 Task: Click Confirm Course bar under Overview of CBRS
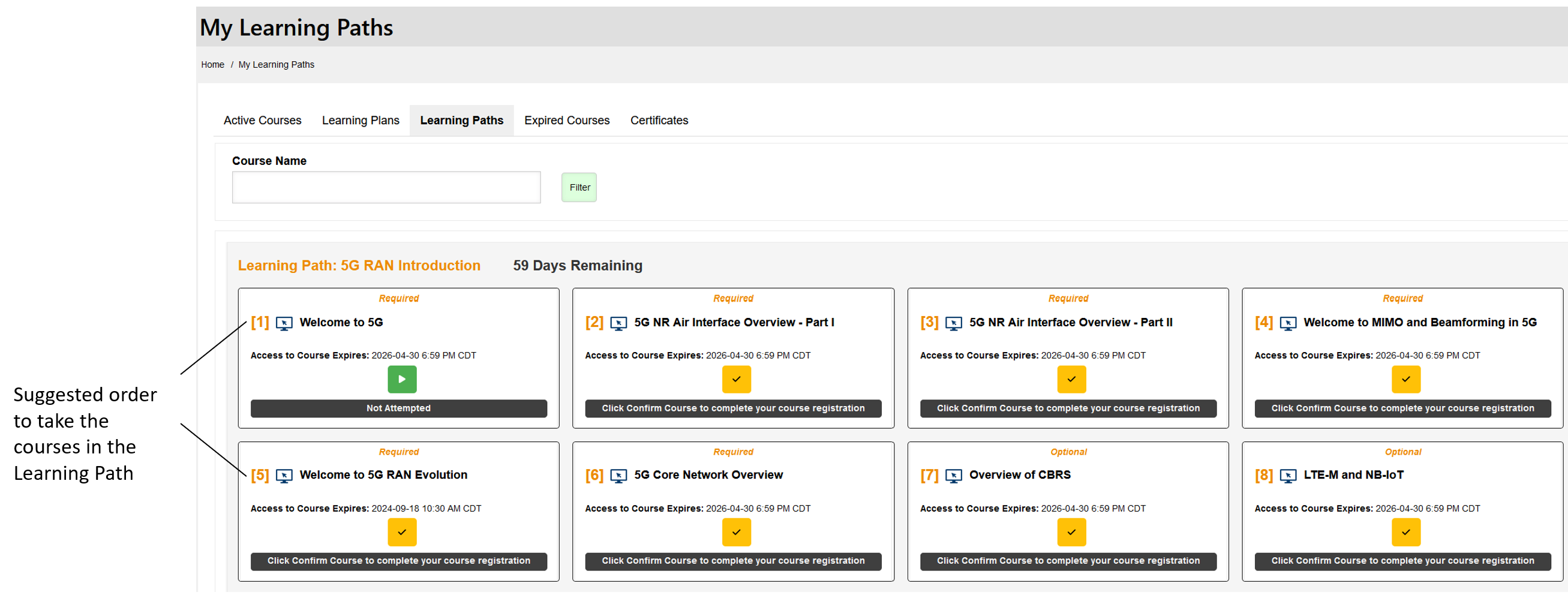1068,561
